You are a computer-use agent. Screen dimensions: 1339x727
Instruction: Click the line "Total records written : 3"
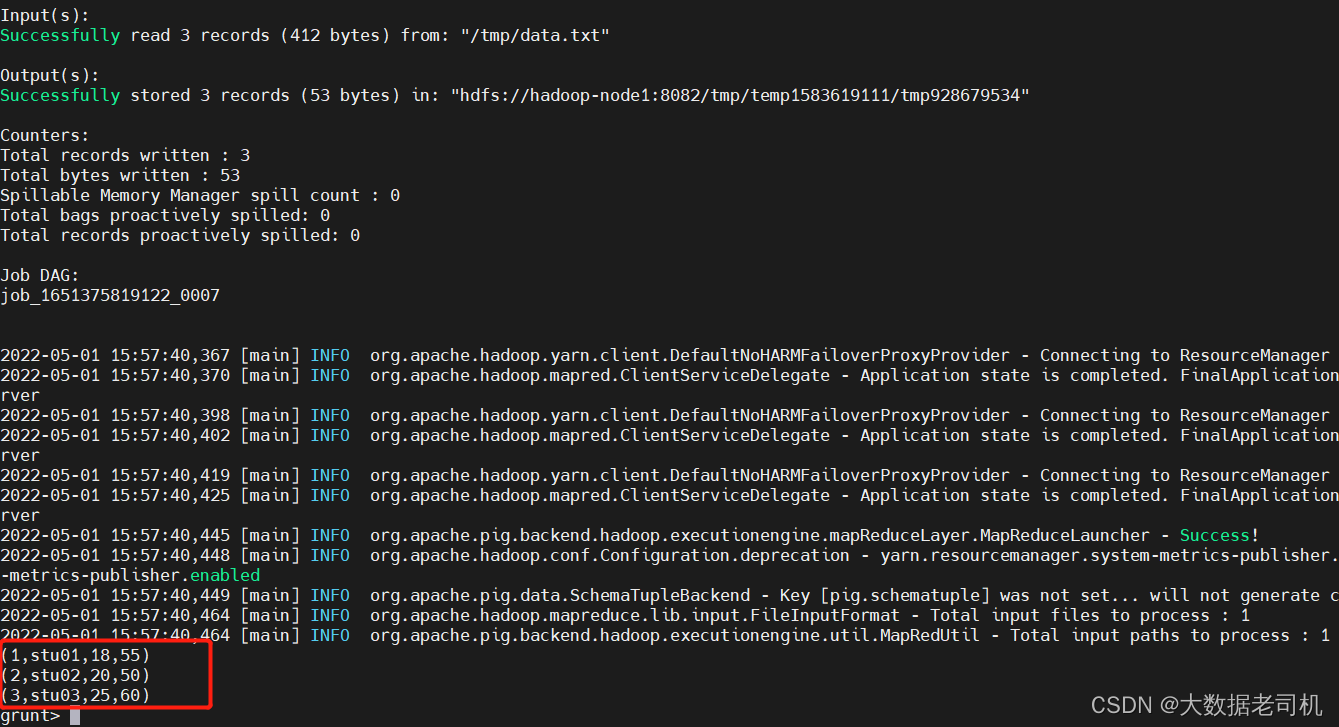(x=125, y=155)
